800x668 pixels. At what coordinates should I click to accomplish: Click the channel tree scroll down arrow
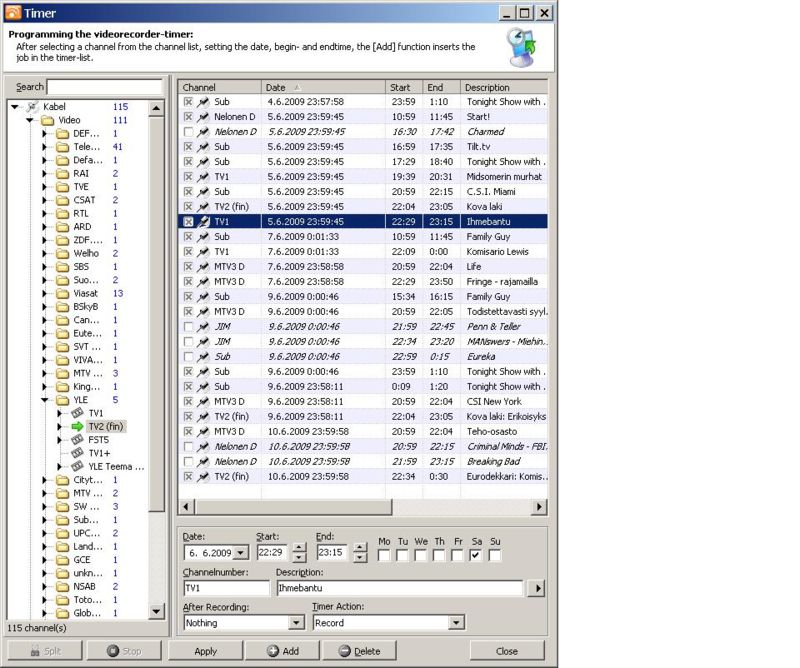(157, 611)
